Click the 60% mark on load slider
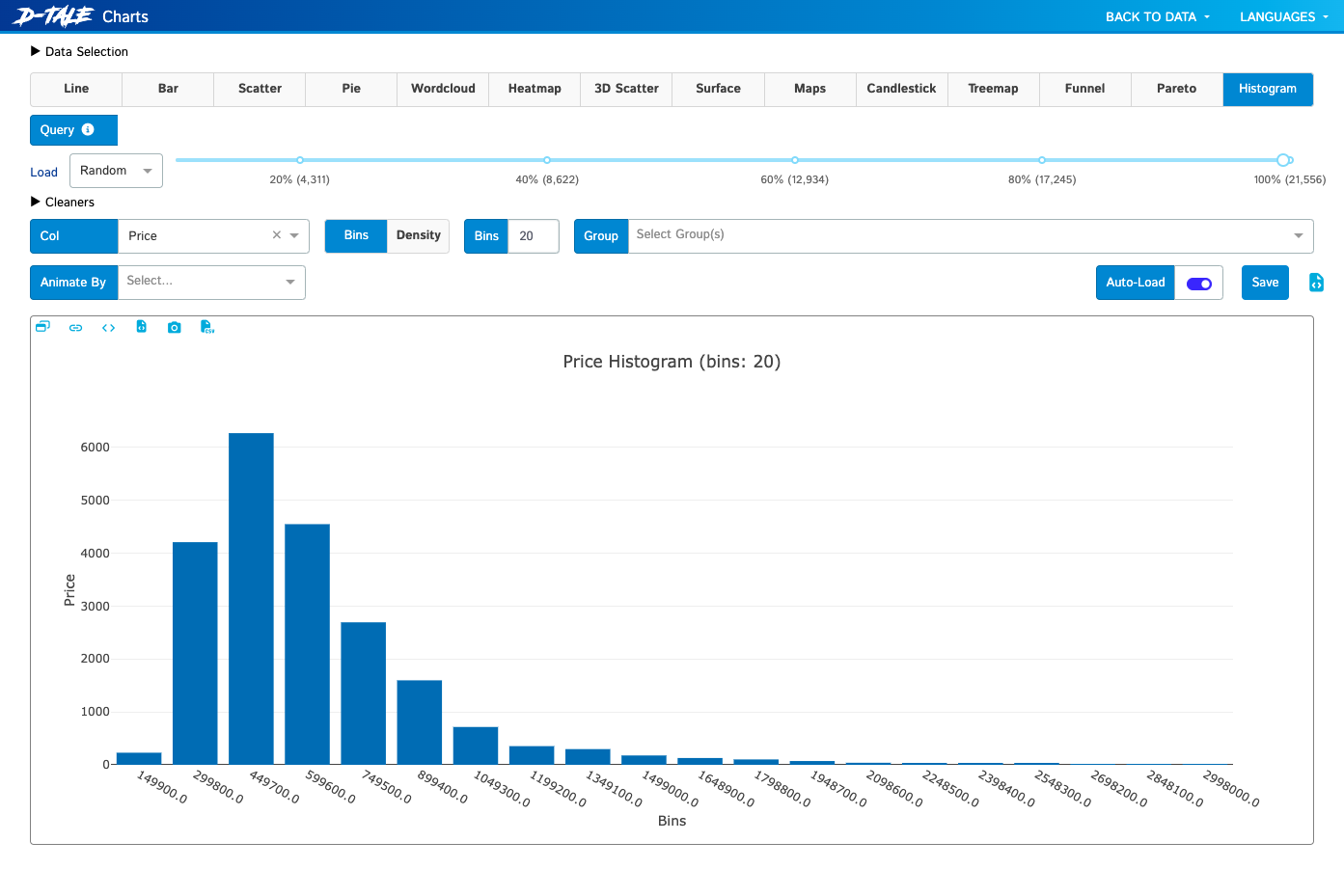 (x=794, y=160)
